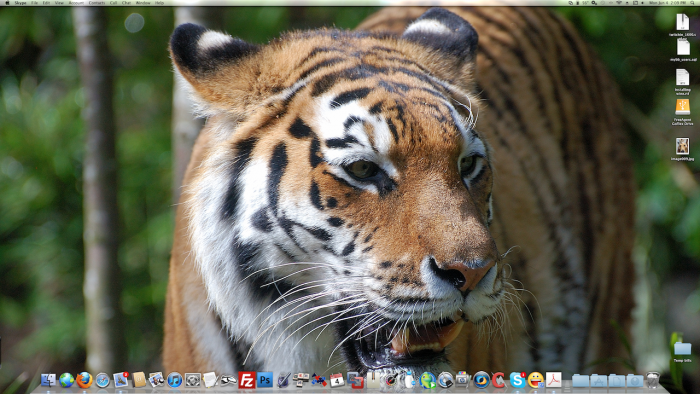
Task: Open iPhoto icon in dock
Action: (156, 379)
